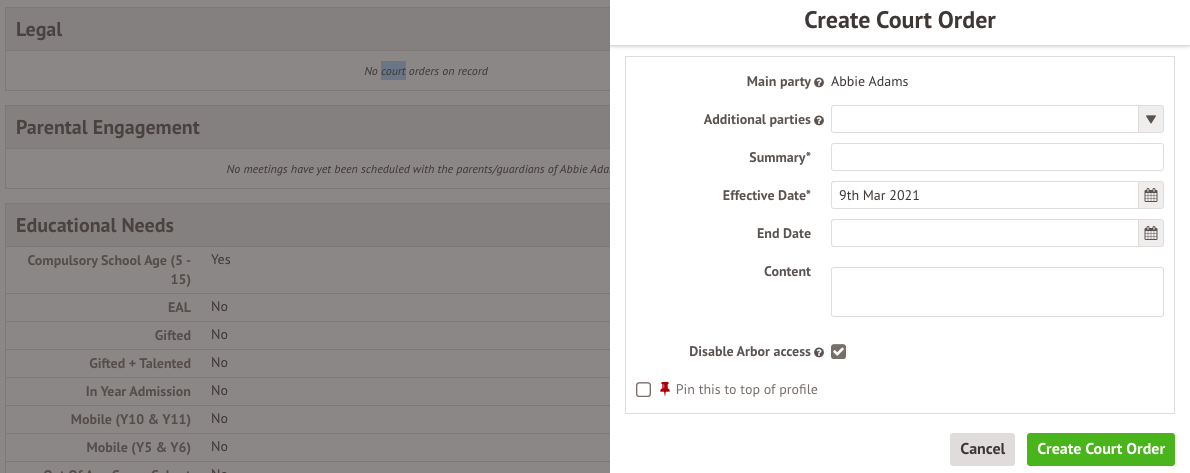
Task: Click inside the Content text area
Action: (997, 291)
